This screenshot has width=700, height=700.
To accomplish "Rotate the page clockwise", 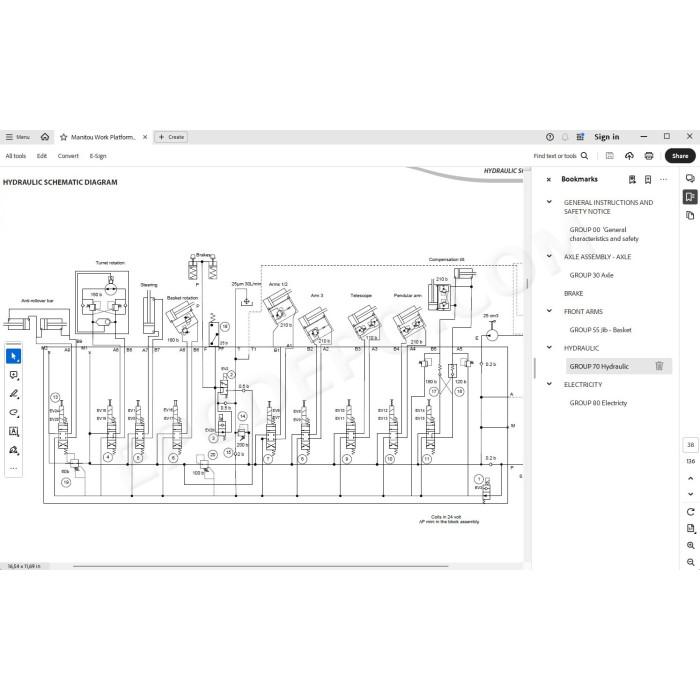I will point(690,512).
